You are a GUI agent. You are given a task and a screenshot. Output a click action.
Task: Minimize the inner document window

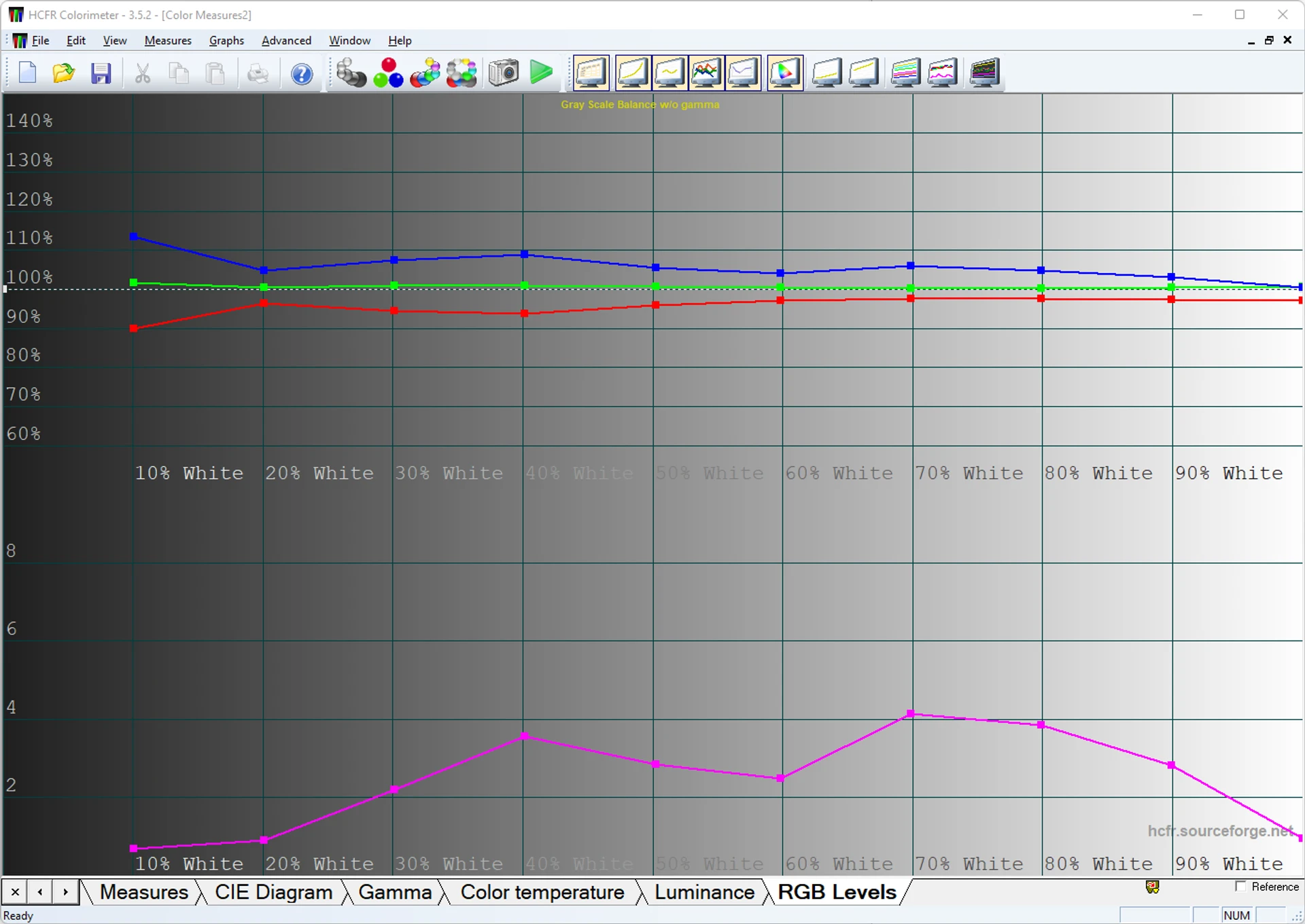point(1251,41)
